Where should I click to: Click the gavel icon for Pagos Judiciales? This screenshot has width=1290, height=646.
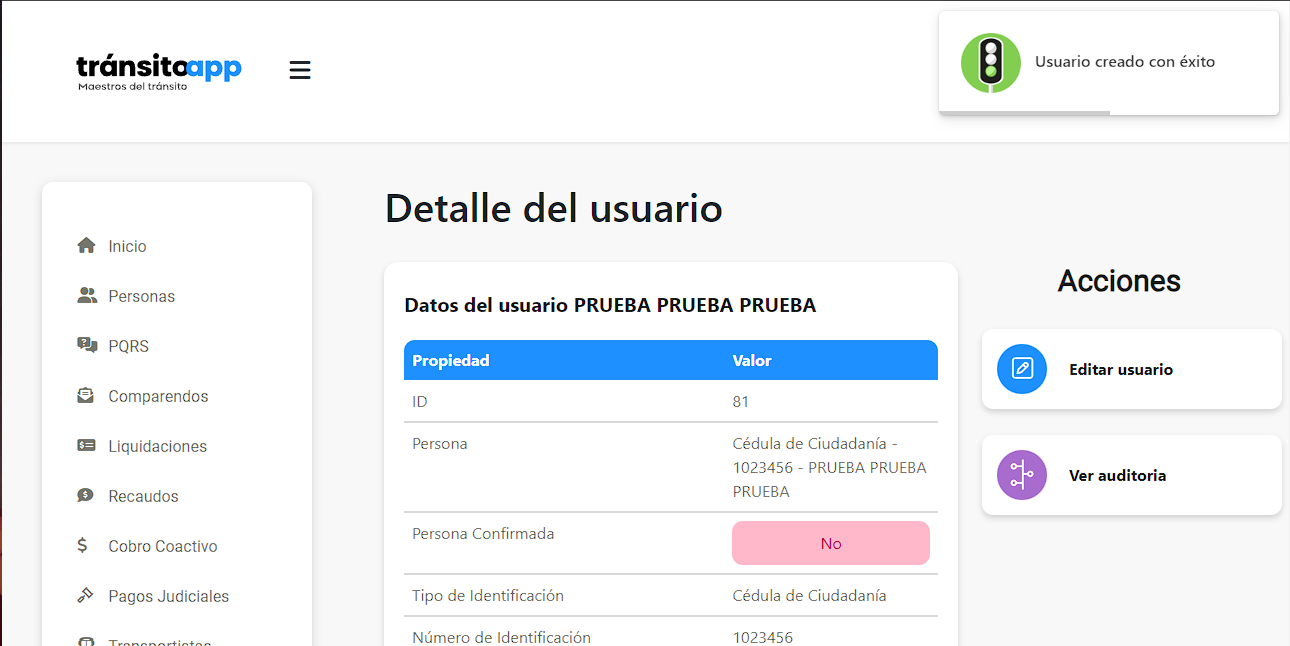click(86, 596)
